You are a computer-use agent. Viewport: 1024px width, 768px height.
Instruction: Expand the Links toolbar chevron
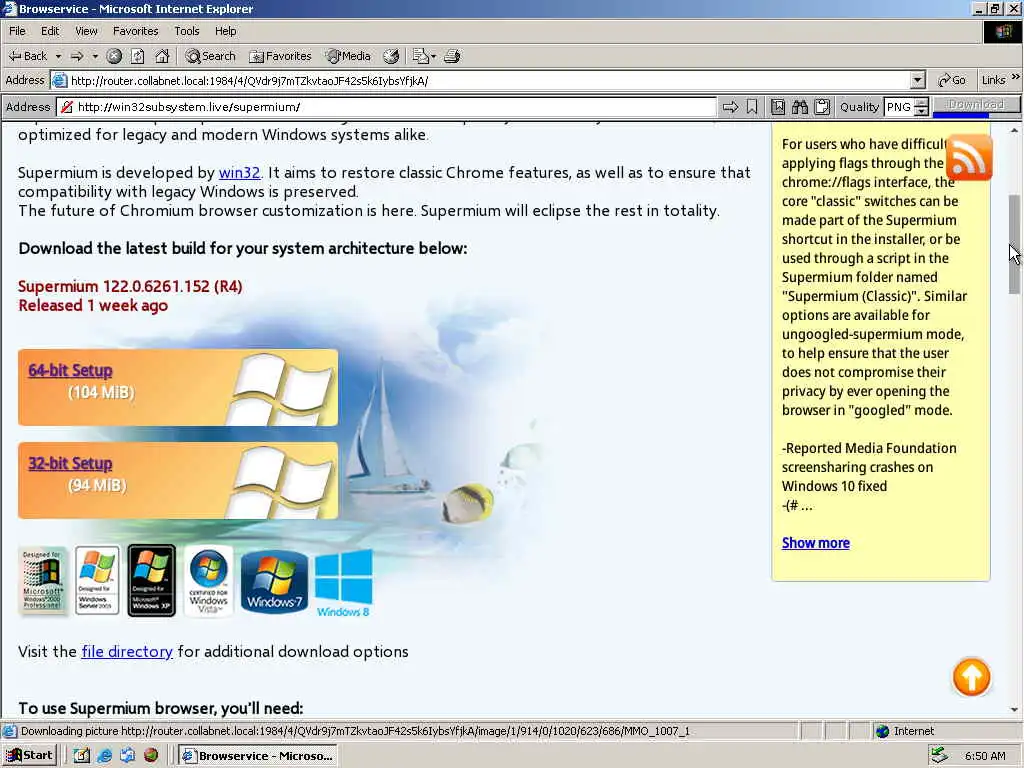(1016, 77)
